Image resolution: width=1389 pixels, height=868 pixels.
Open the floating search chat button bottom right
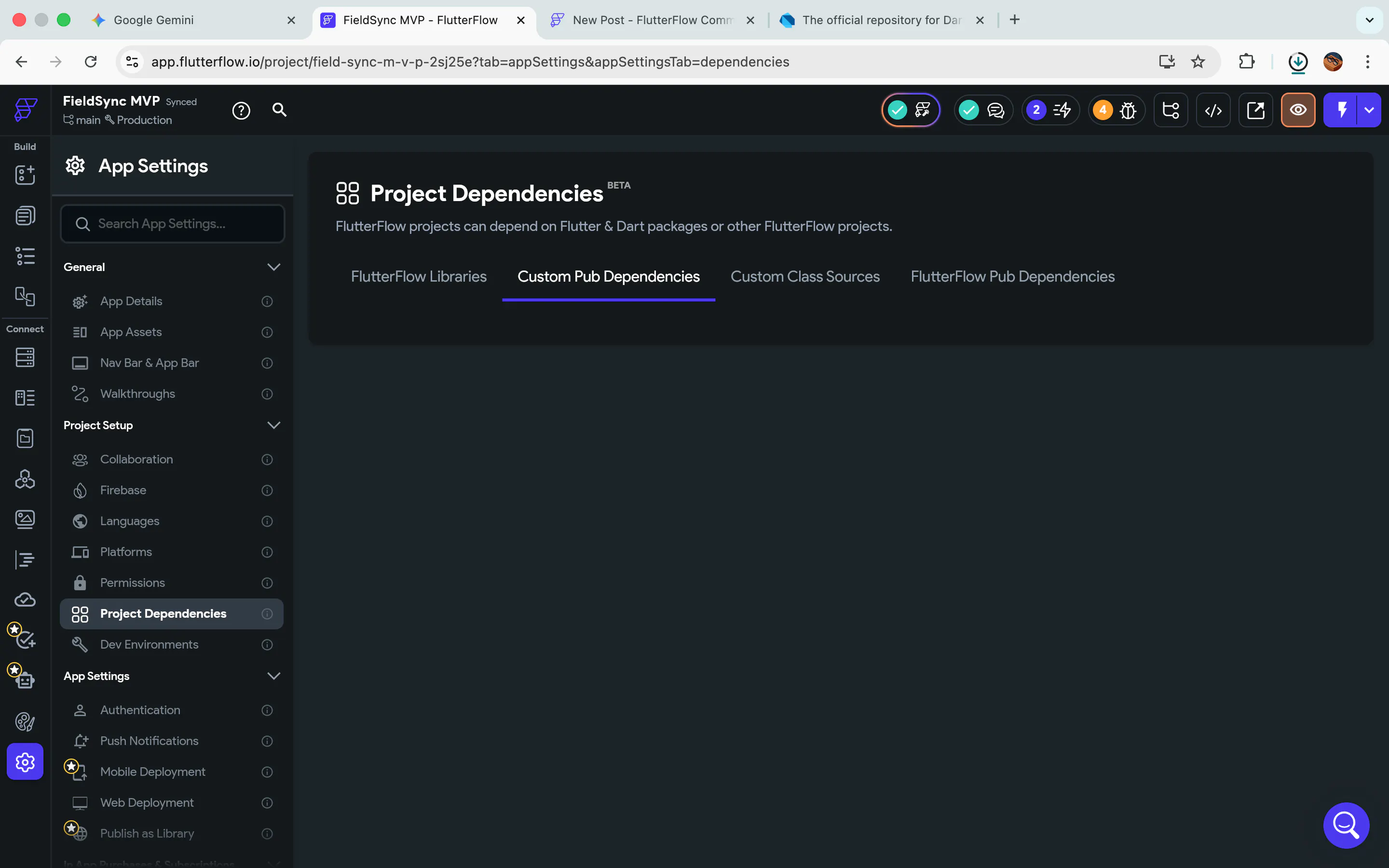[x=1346, y=825]
